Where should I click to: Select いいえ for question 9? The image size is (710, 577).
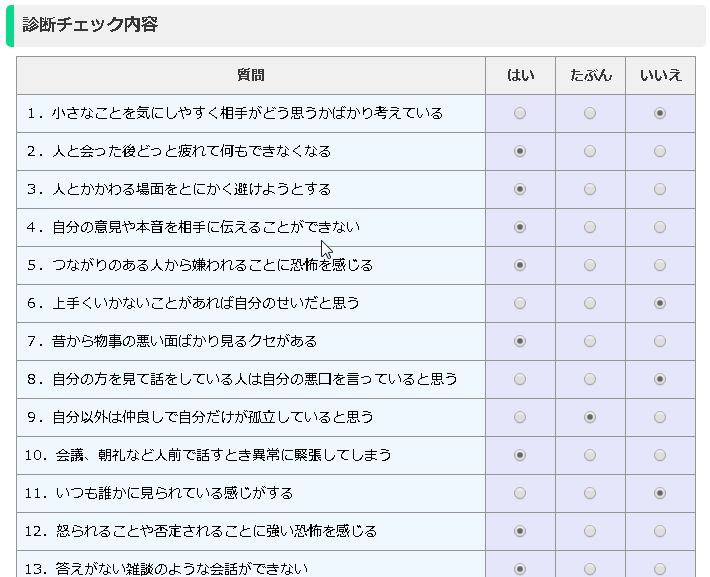pos(660,417)
